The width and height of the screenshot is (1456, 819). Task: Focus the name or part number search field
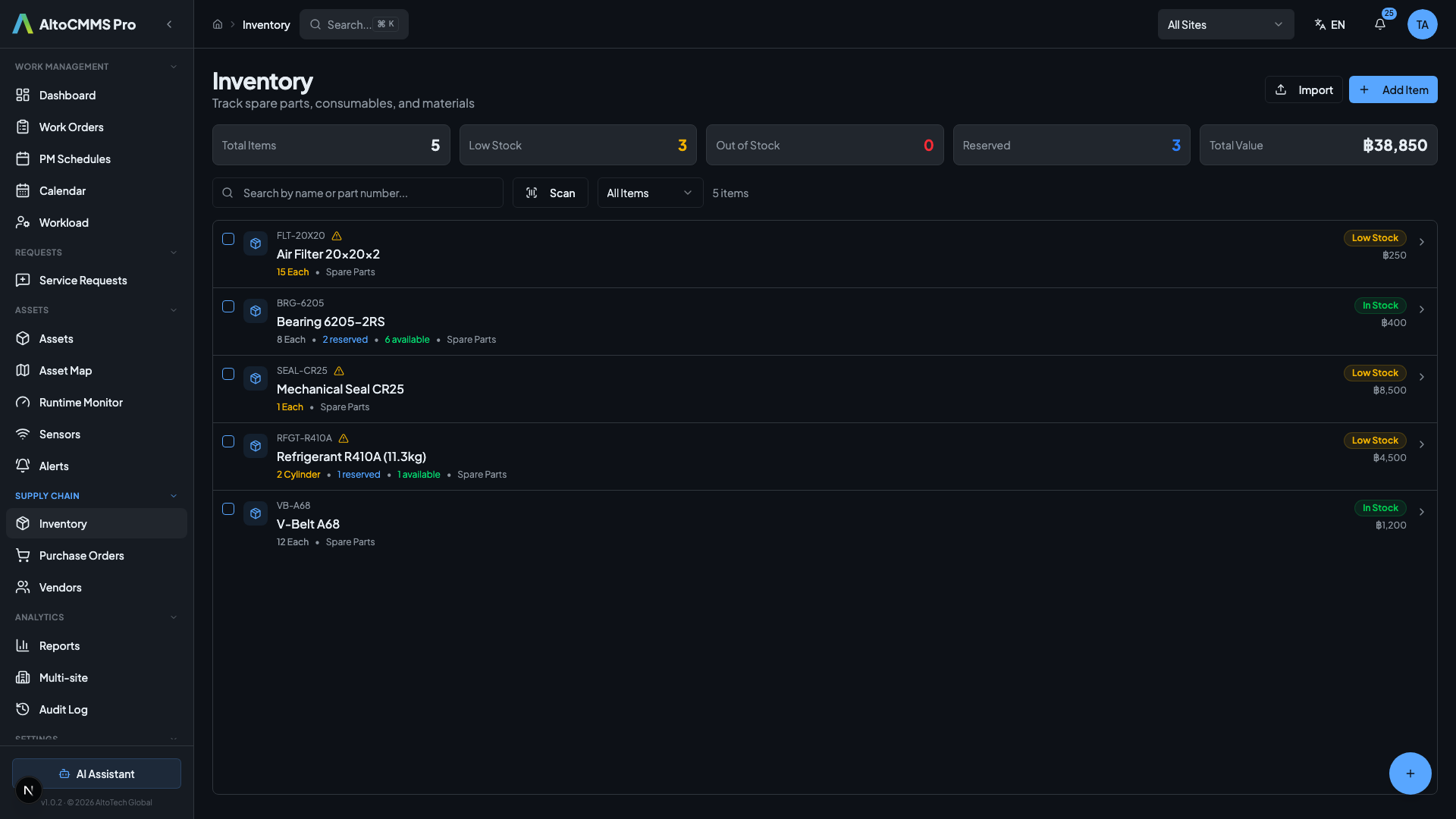pyautogui.click(x=368, y=193)
